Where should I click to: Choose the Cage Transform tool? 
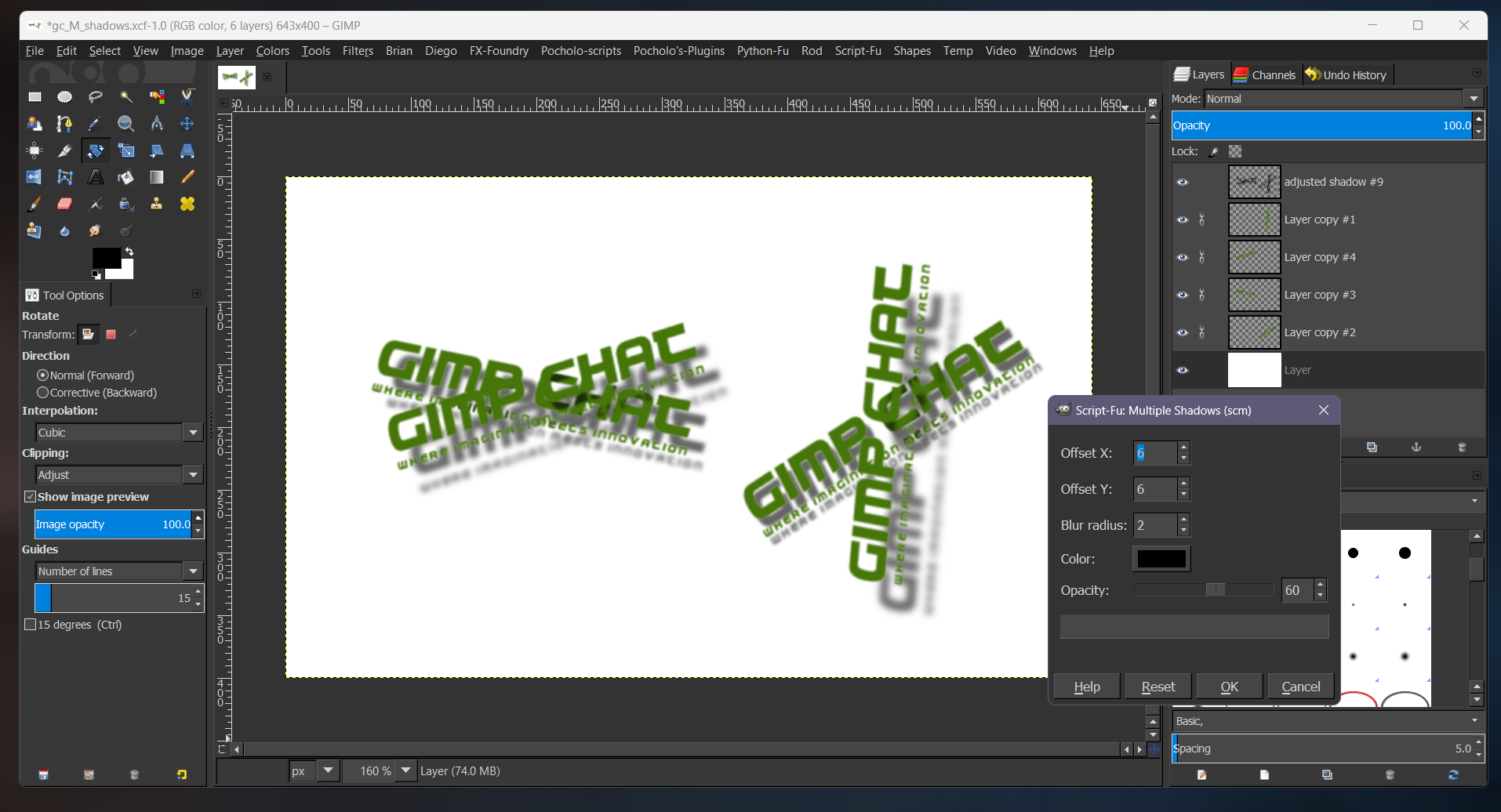click(x=65, y=177)
